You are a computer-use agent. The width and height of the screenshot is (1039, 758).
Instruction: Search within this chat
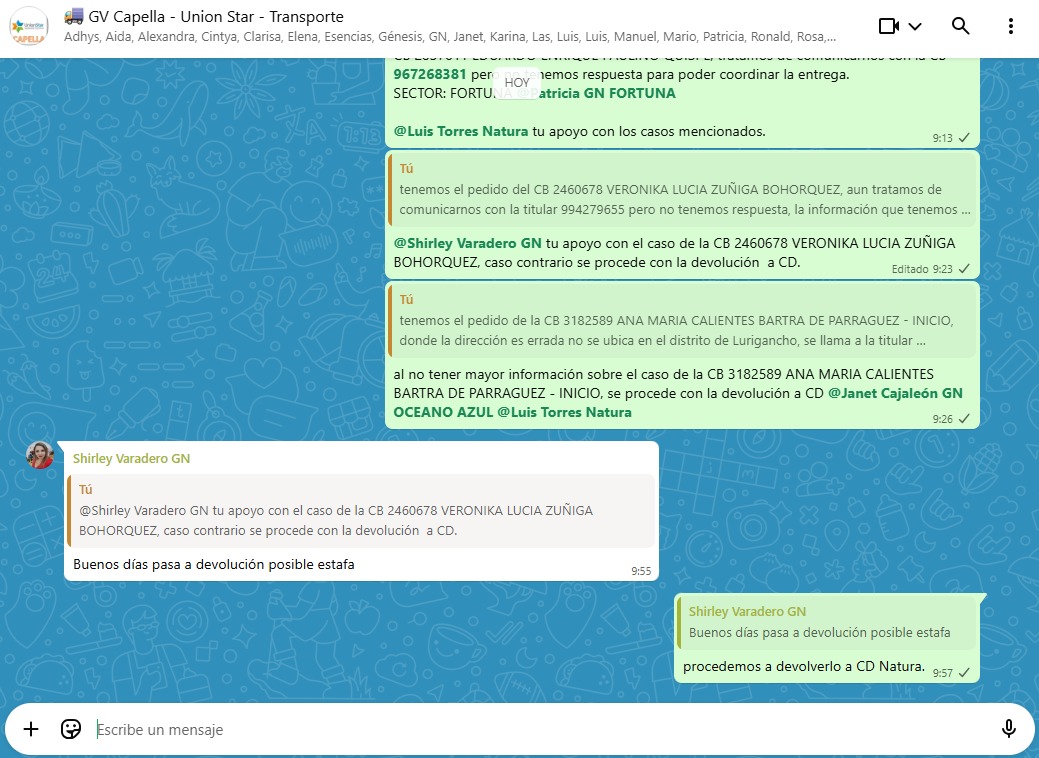(x=961, y=26)
